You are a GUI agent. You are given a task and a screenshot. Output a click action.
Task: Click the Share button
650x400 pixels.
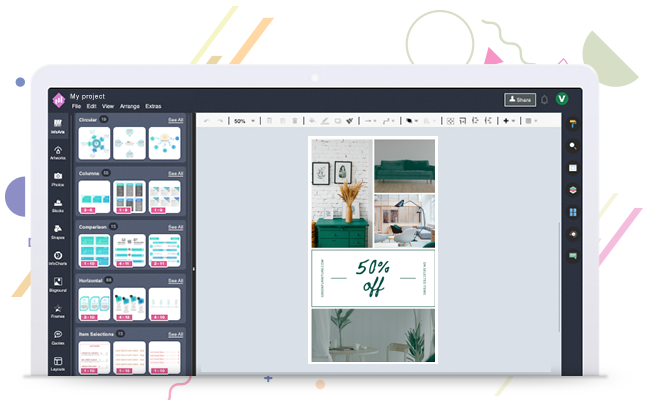click(519, 99)
